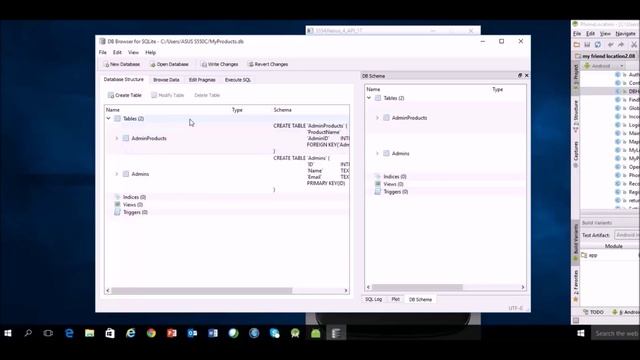
Task: Select Indices (0) in structure tree
Action: click(134, 197)
